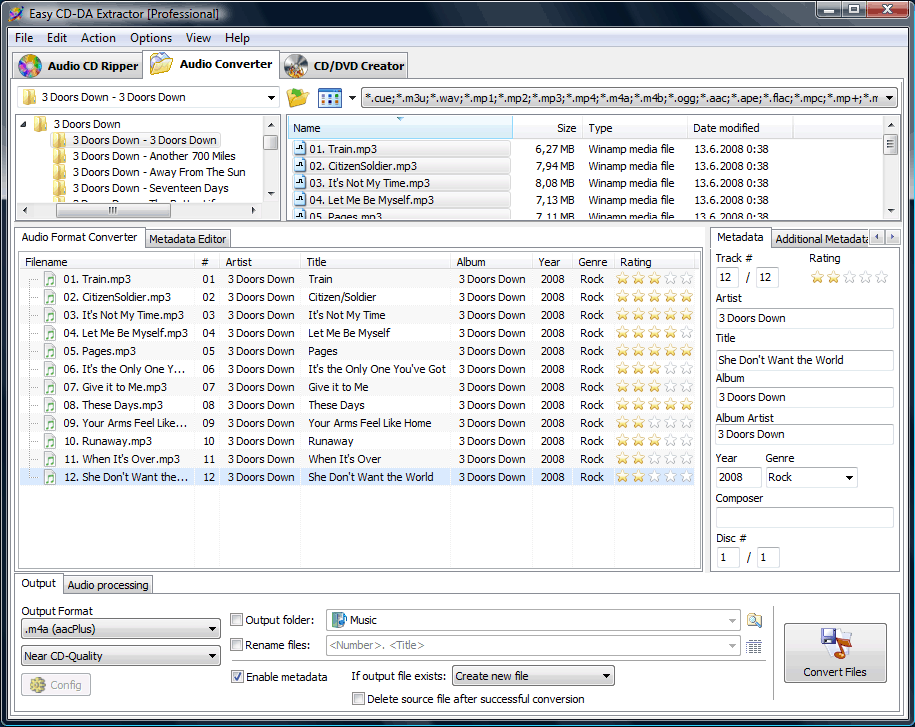Switch to the Audio processing tab
915x727 pixels.
(108, 585)
